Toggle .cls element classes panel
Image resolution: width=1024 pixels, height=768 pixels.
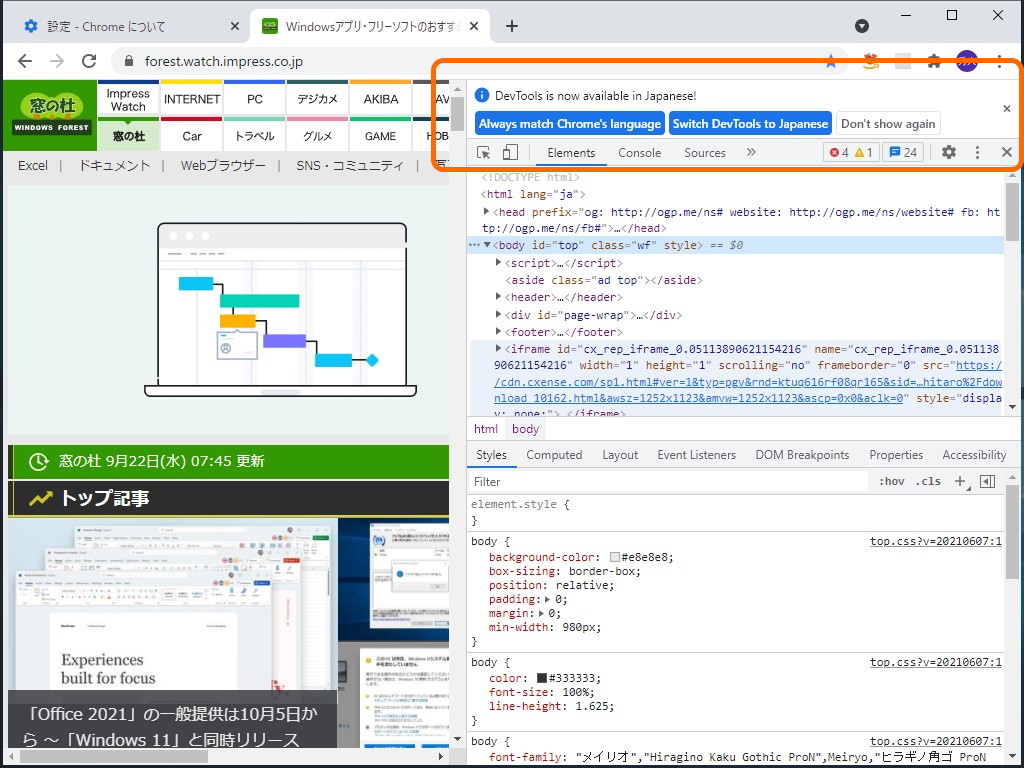pos(928,481)
